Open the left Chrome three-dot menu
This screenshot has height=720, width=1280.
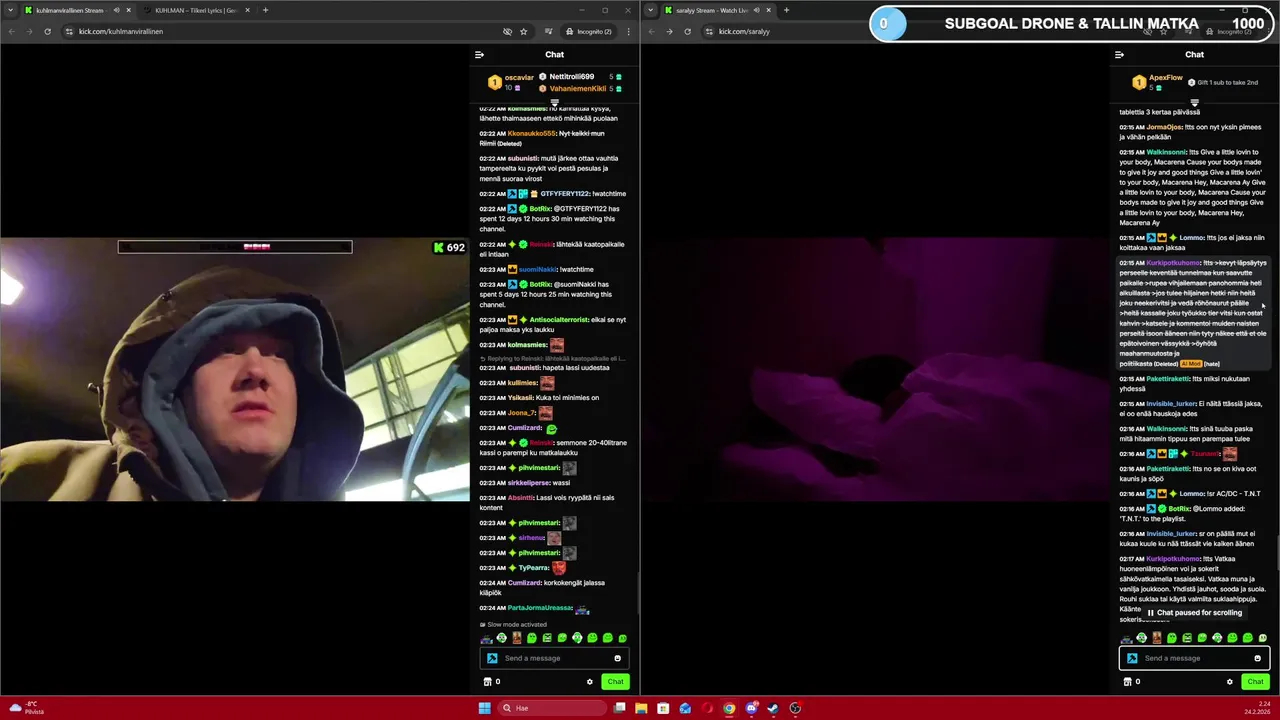point(628,31)
